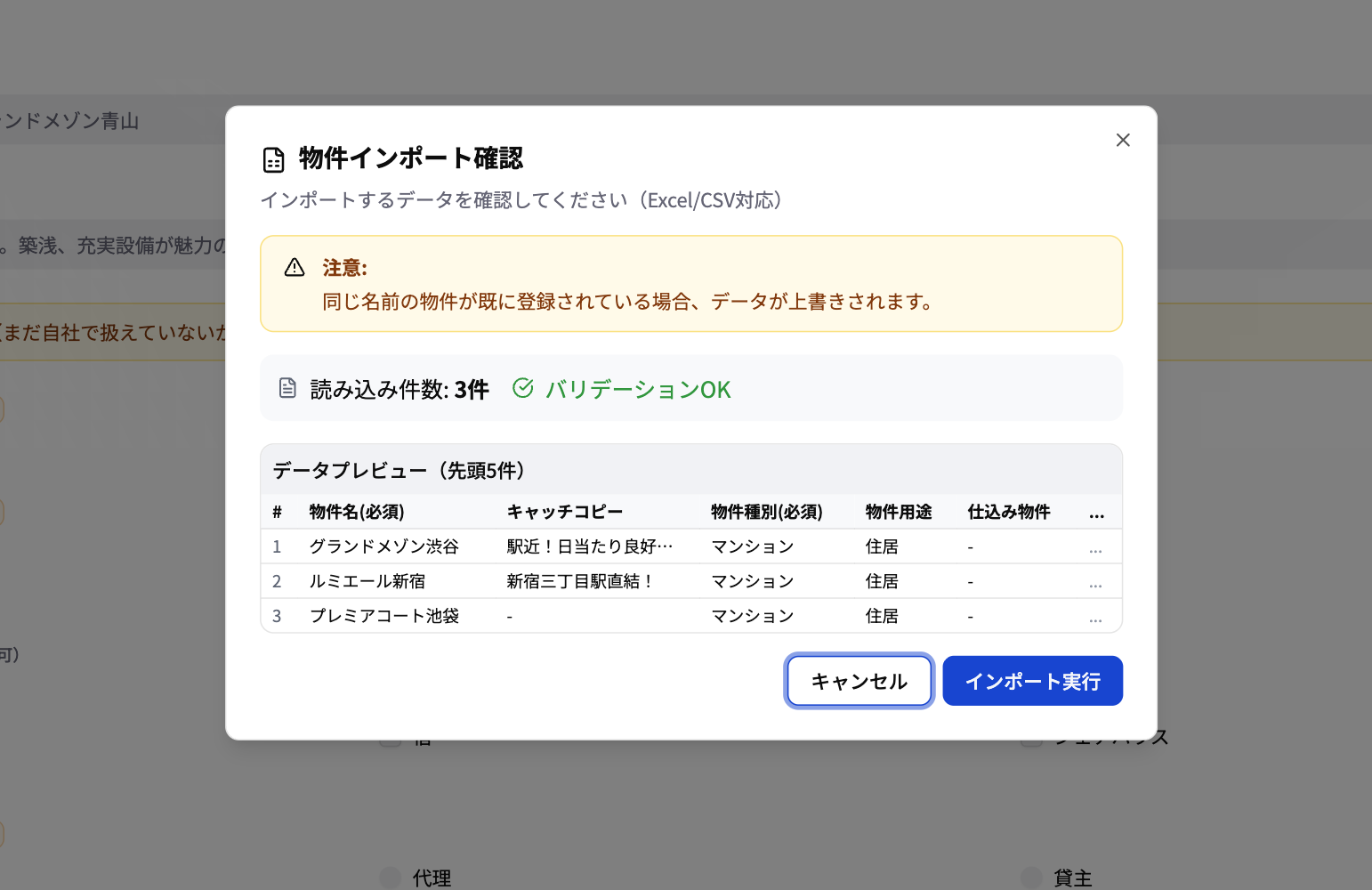Select the 代理 radio button

coord(390,878)
